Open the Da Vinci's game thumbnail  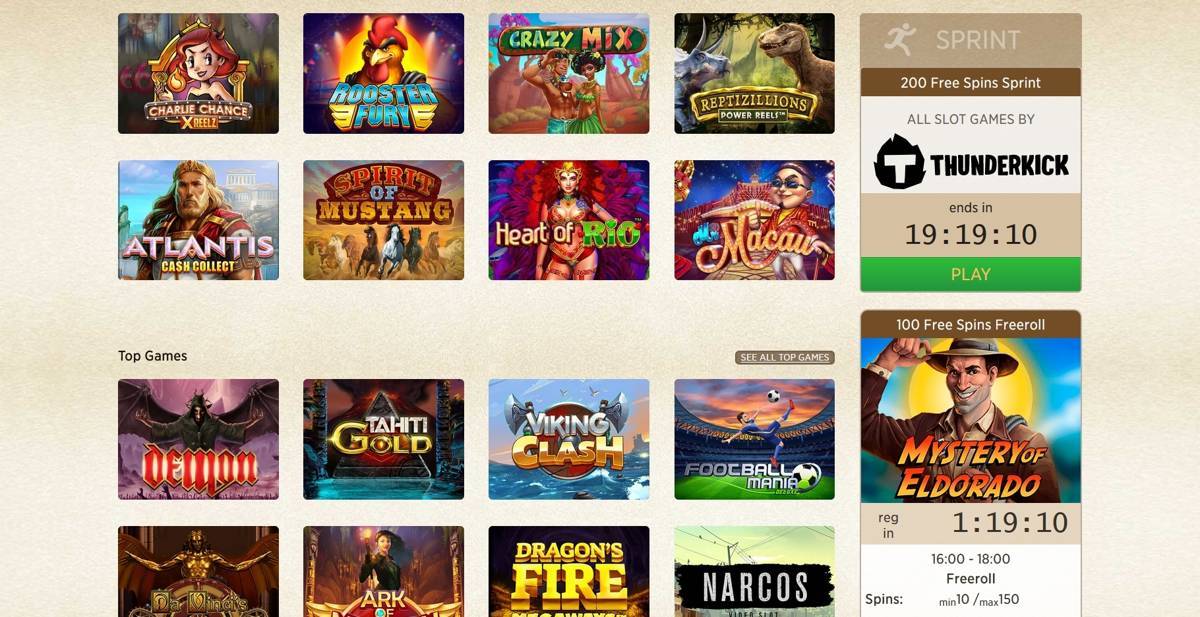coord(198,571)
